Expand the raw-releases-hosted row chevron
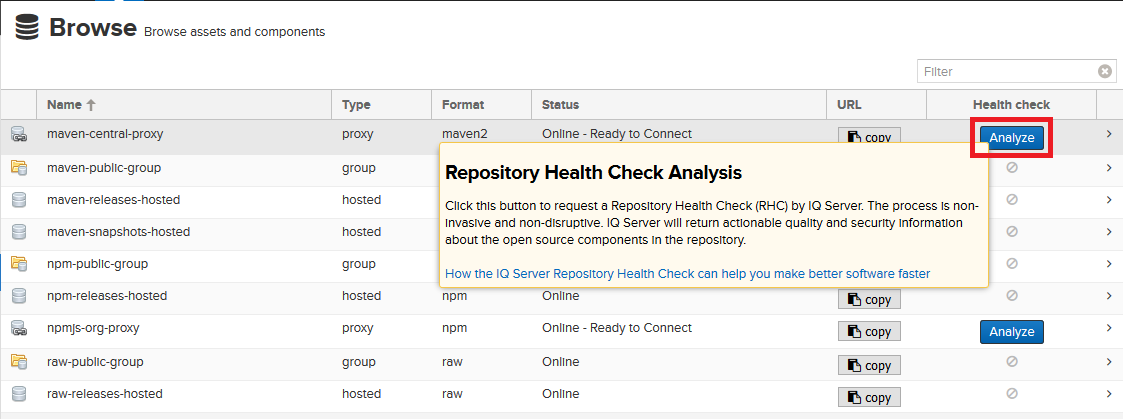 [1109, 394]
